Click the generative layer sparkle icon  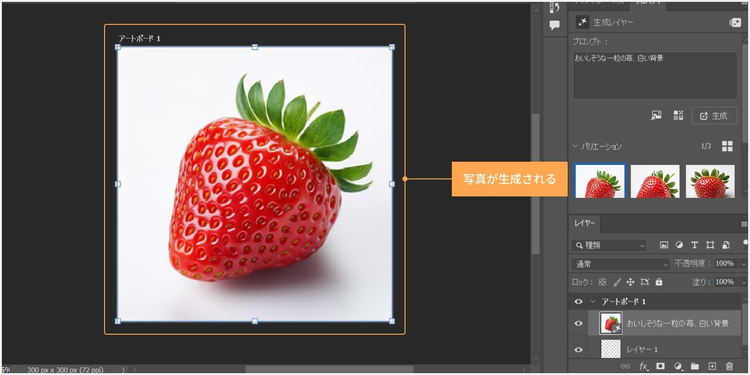(582, 22)
